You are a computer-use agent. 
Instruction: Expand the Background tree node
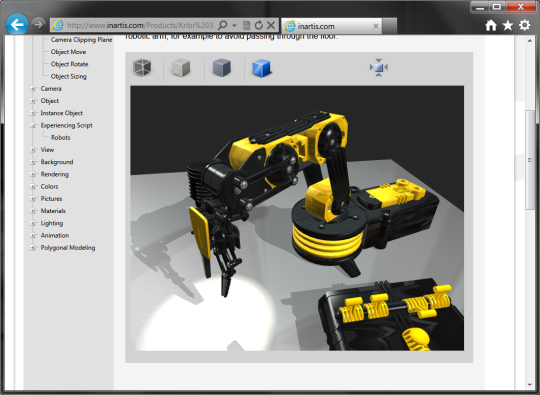point(32,162)
